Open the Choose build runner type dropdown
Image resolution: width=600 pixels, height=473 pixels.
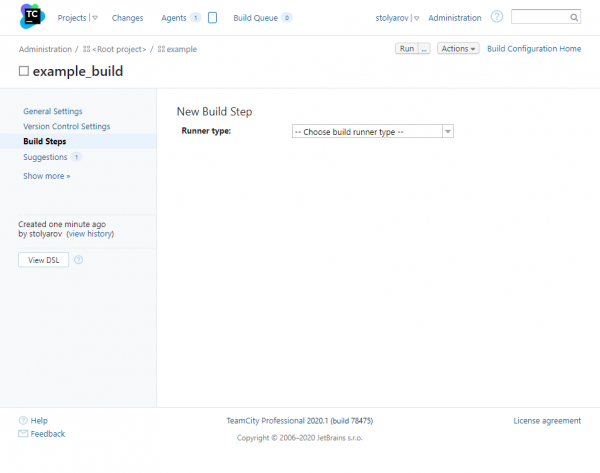click(x=372, y=131)
